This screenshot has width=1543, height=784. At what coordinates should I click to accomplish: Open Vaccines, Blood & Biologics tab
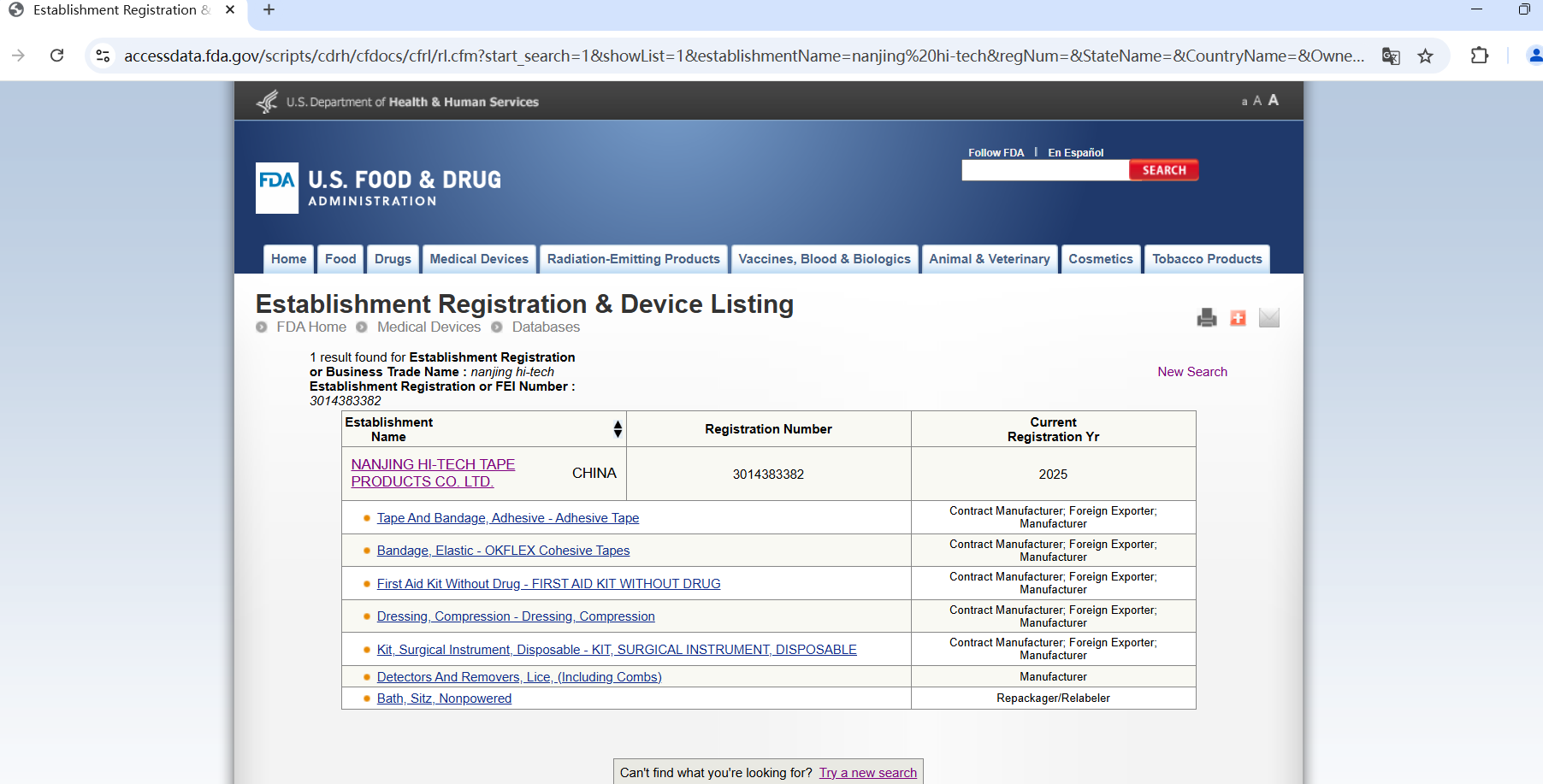point(825,259)
